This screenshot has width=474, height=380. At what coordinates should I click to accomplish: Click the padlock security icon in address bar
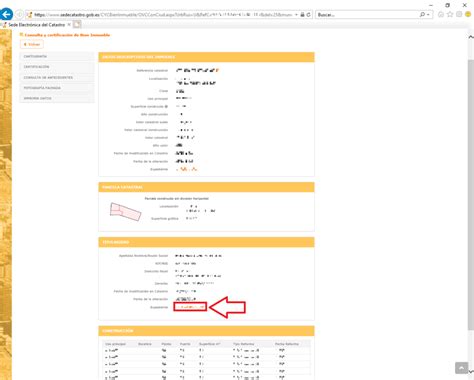[x=302, y=15]
